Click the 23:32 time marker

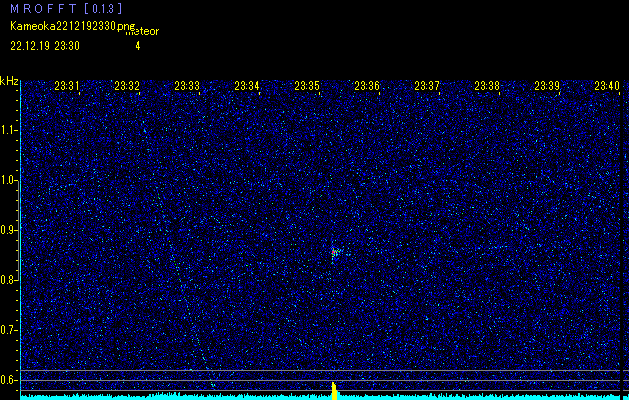[x=127, y=86]
